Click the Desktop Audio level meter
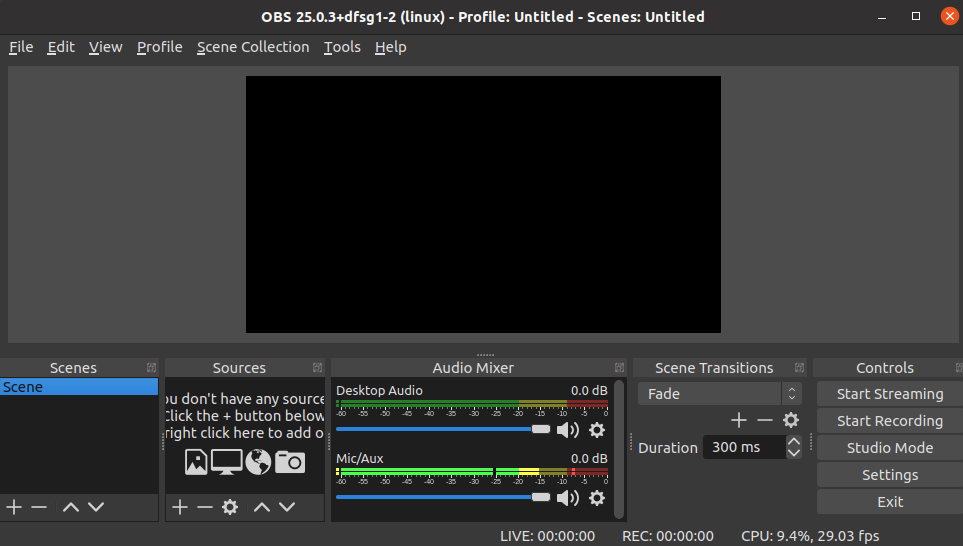The width and height of the screenshot is (963, 546). 472,404
